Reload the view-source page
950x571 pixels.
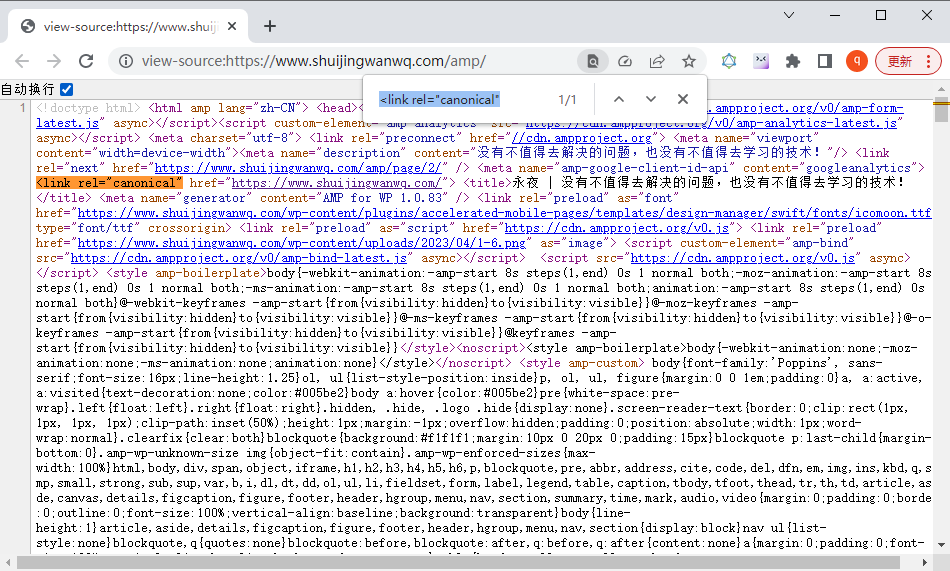(x=86, y=61)
